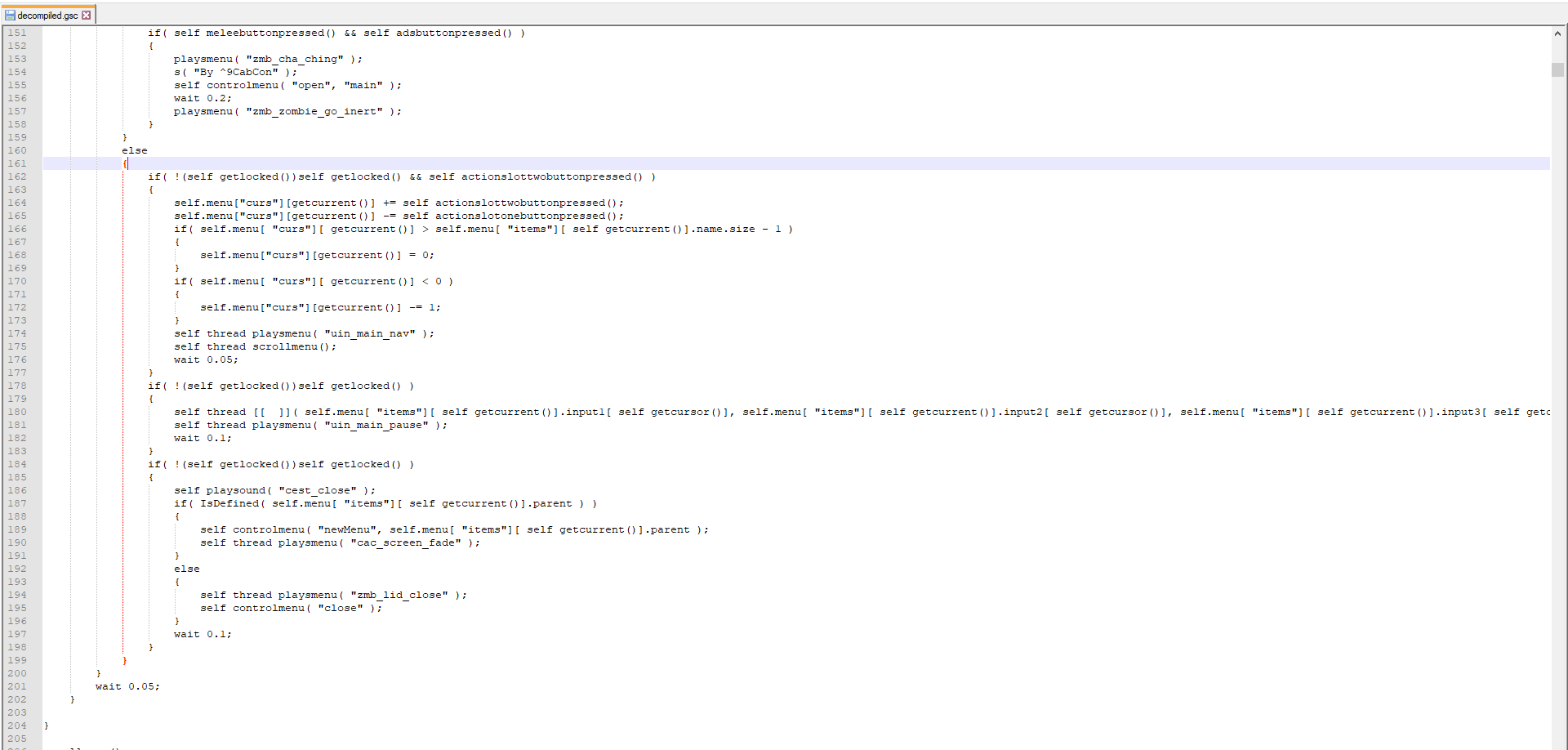1568x750 pixels.
Task: Click the vertical scrollbar thumb
Action: (1557, 69)
